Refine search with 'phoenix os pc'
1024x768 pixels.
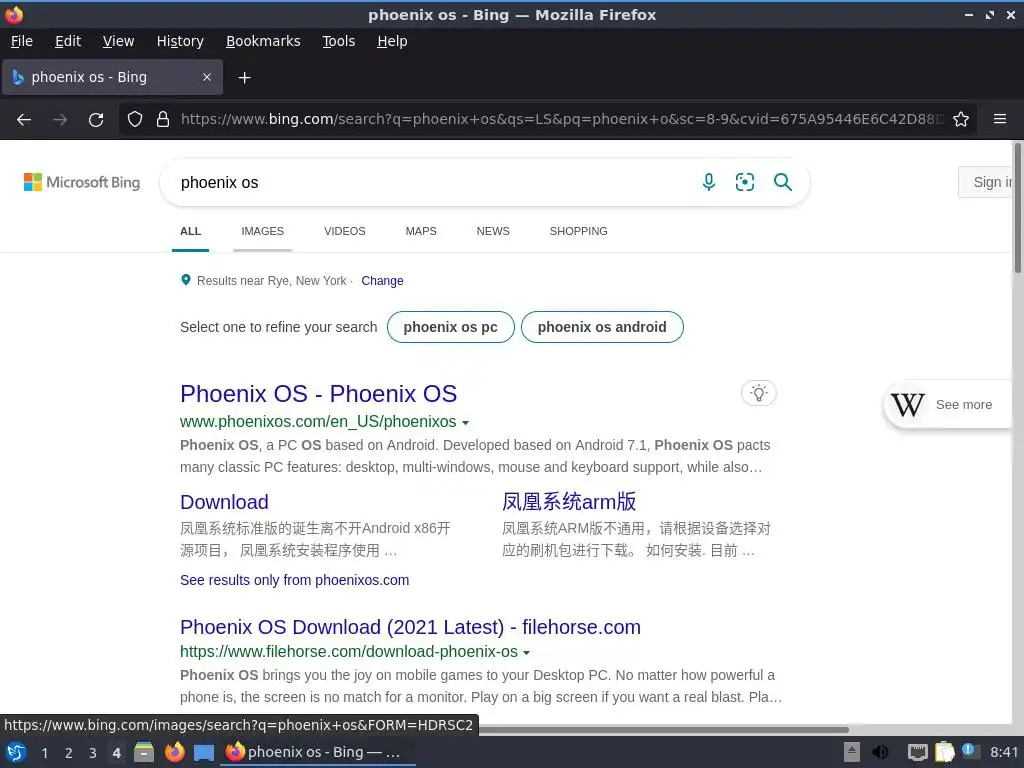(x=451, y=327)
